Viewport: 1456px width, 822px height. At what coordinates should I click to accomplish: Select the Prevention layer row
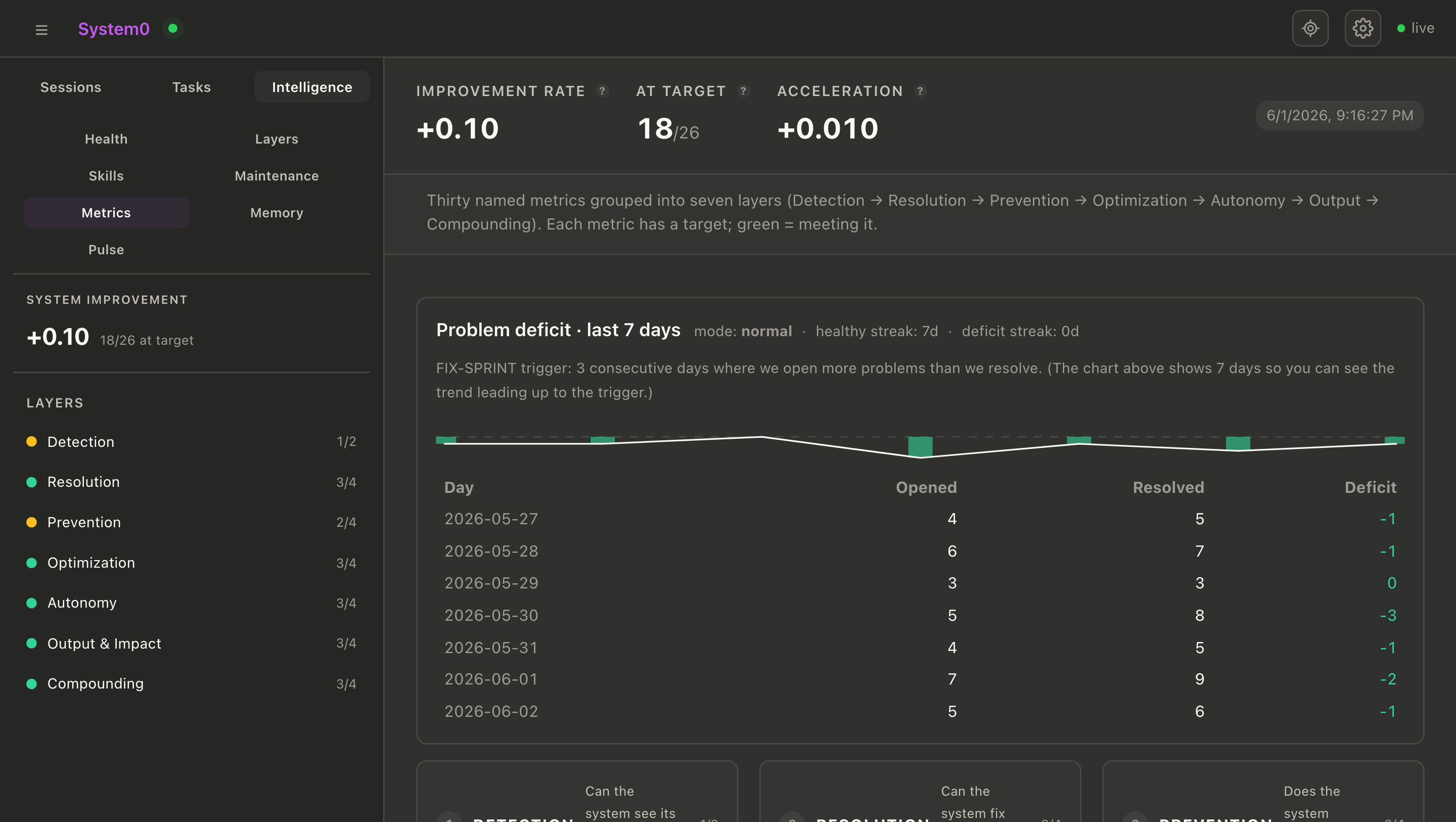pos(192,522)
